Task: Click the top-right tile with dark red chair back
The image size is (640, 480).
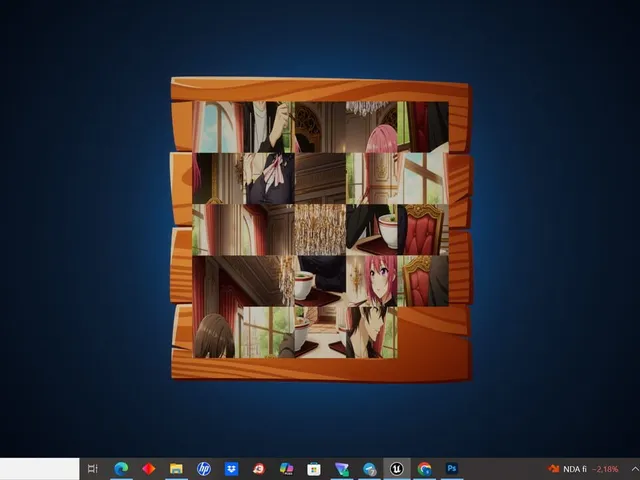Action: pos(423,127)
